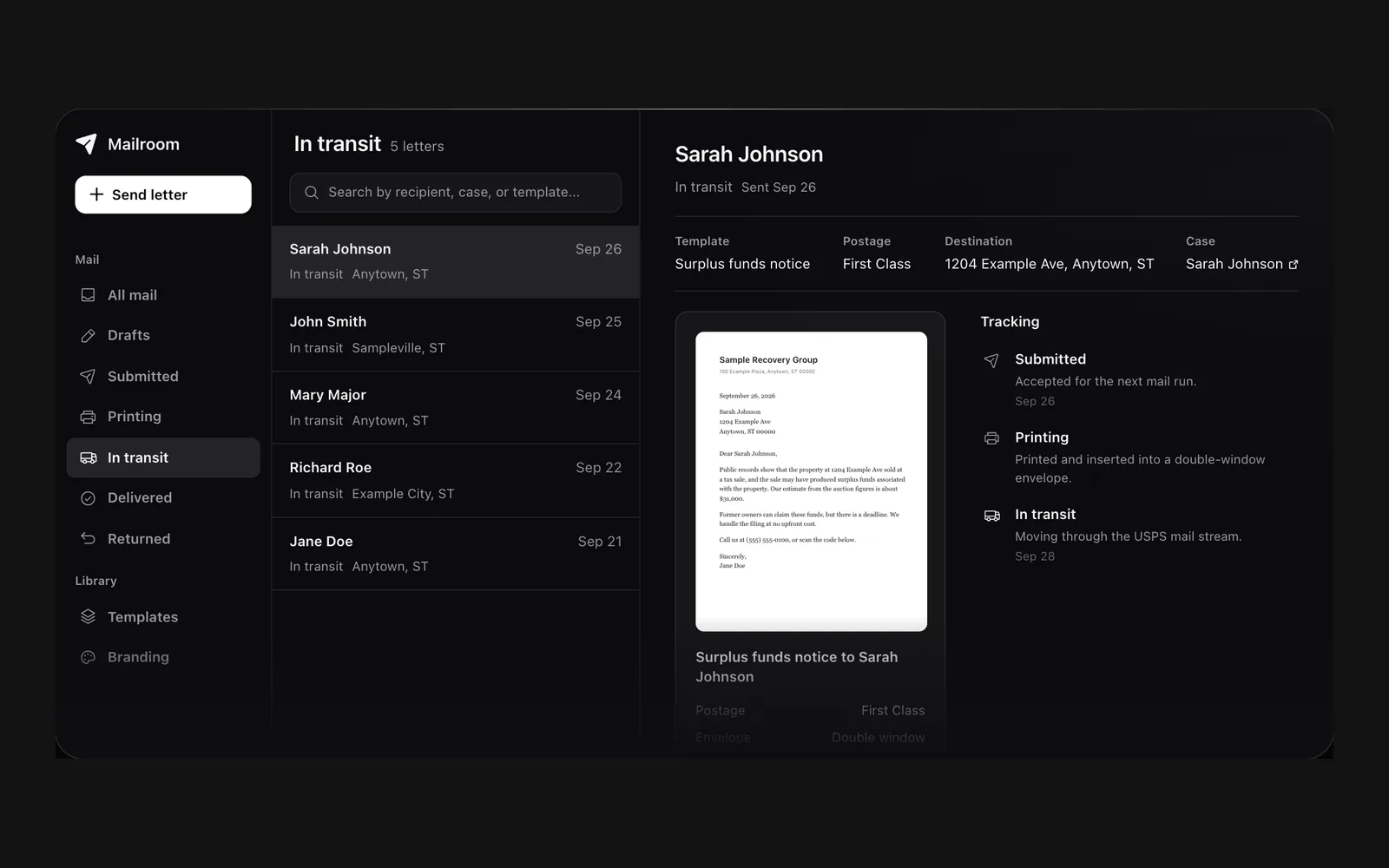
Task: Click the Send letter button
Action: (x=163, y=194)
